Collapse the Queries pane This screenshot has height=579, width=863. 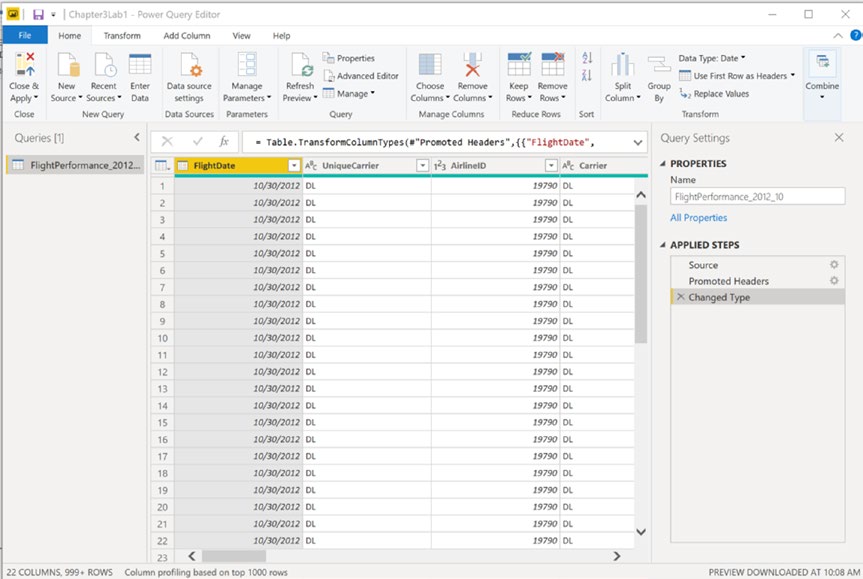pos(137,137)
